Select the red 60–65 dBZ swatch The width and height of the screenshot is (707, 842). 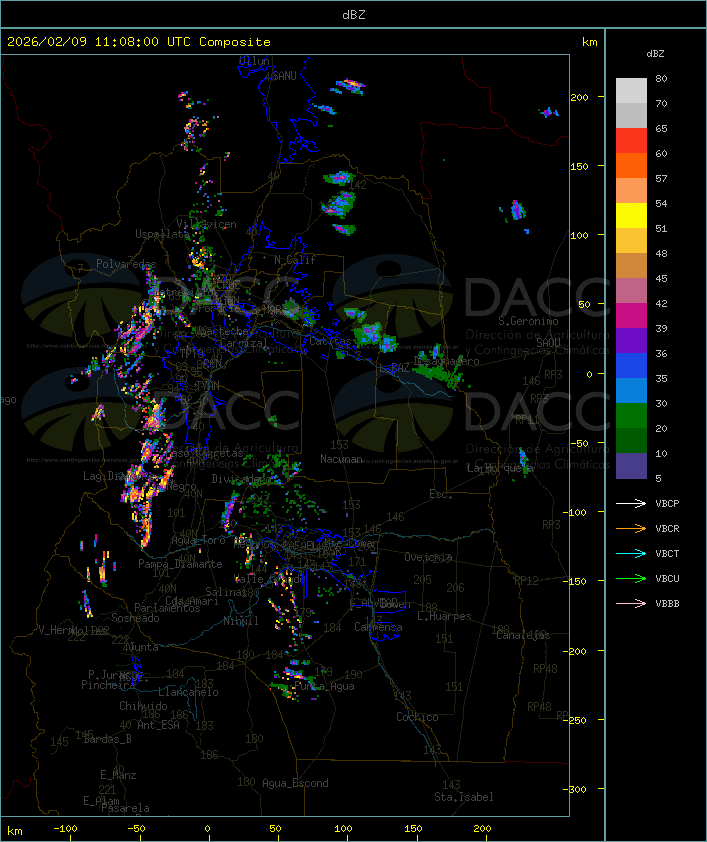pyautogui.click(x=631, y=141)
